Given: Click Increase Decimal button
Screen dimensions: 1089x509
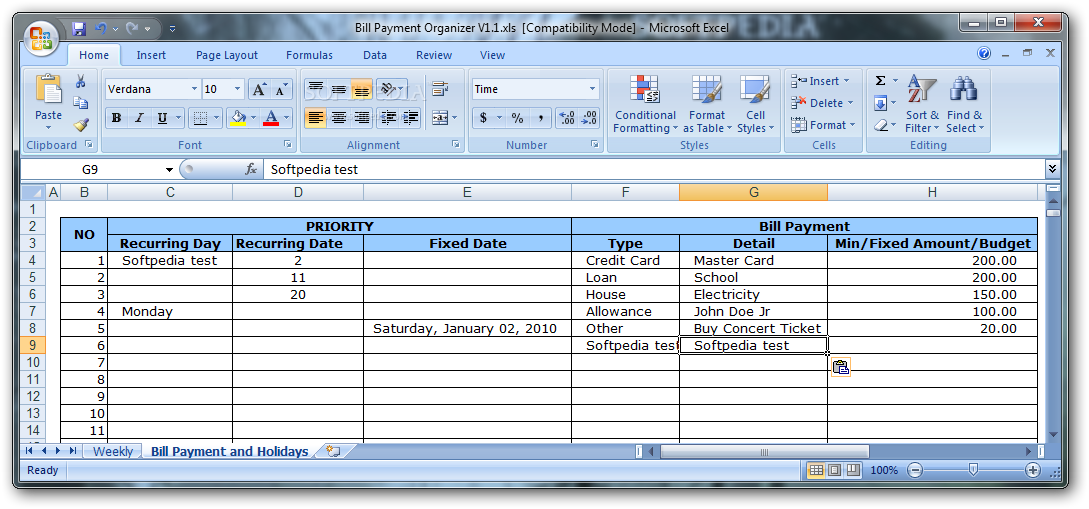Looking at the screenshot, I should click(567, 118).
